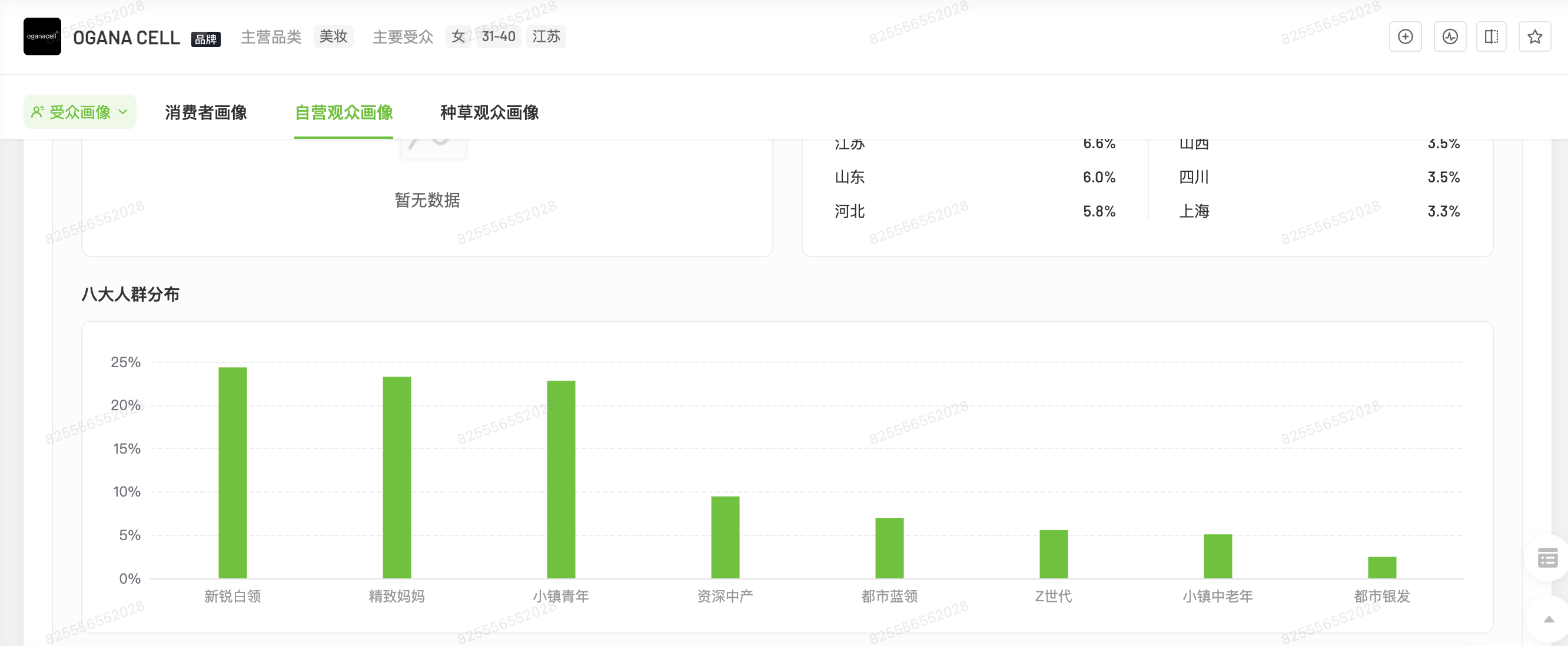
Task: Click the OGANA CELL brand logo
Action: [42, 36]
